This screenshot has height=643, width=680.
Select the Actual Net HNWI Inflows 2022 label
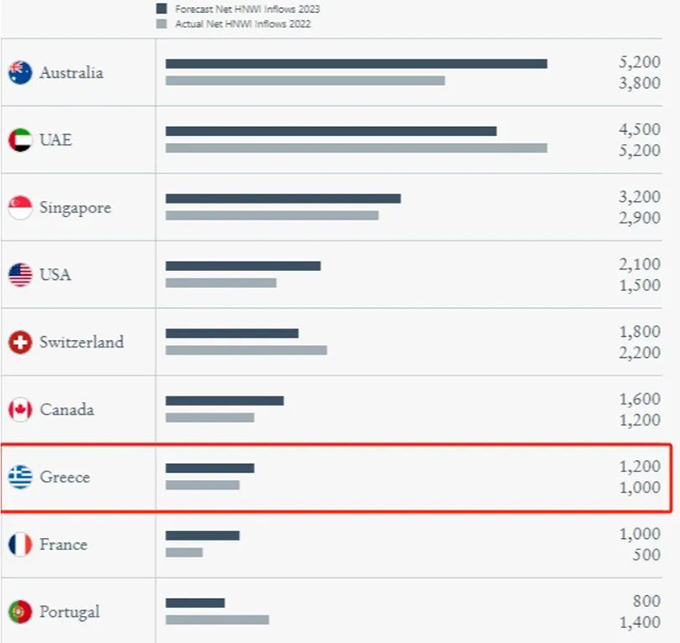click(243, 23)
